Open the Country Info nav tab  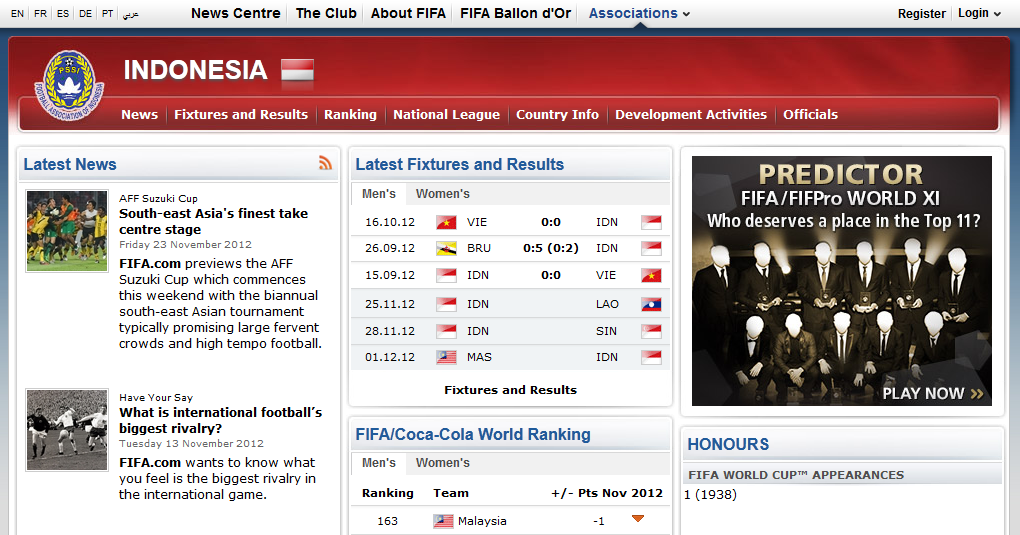(x=557, y=115)
